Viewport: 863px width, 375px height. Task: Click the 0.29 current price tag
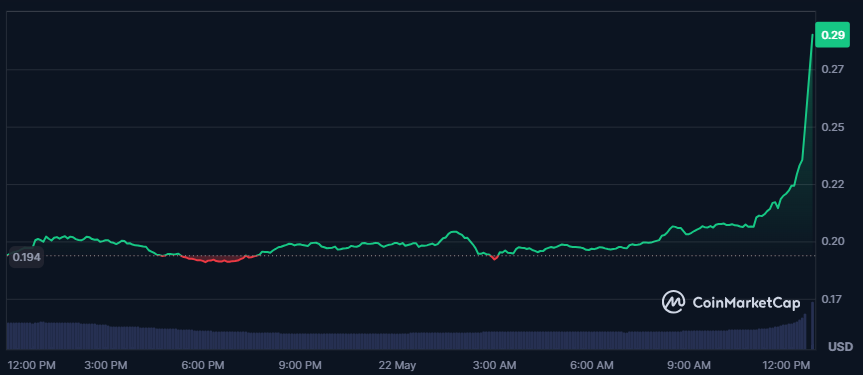[x=832, y=35]
